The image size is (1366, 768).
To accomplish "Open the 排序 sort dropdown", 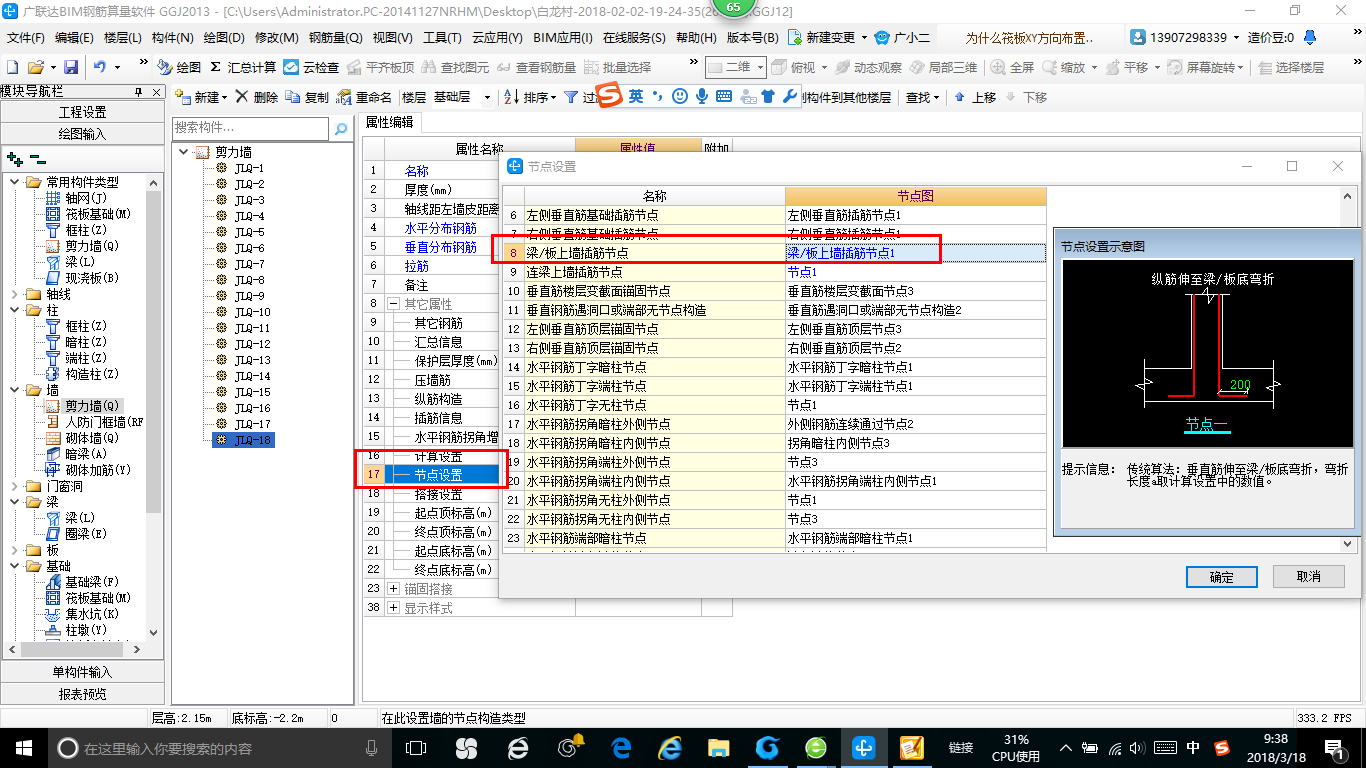I will 529,97.
